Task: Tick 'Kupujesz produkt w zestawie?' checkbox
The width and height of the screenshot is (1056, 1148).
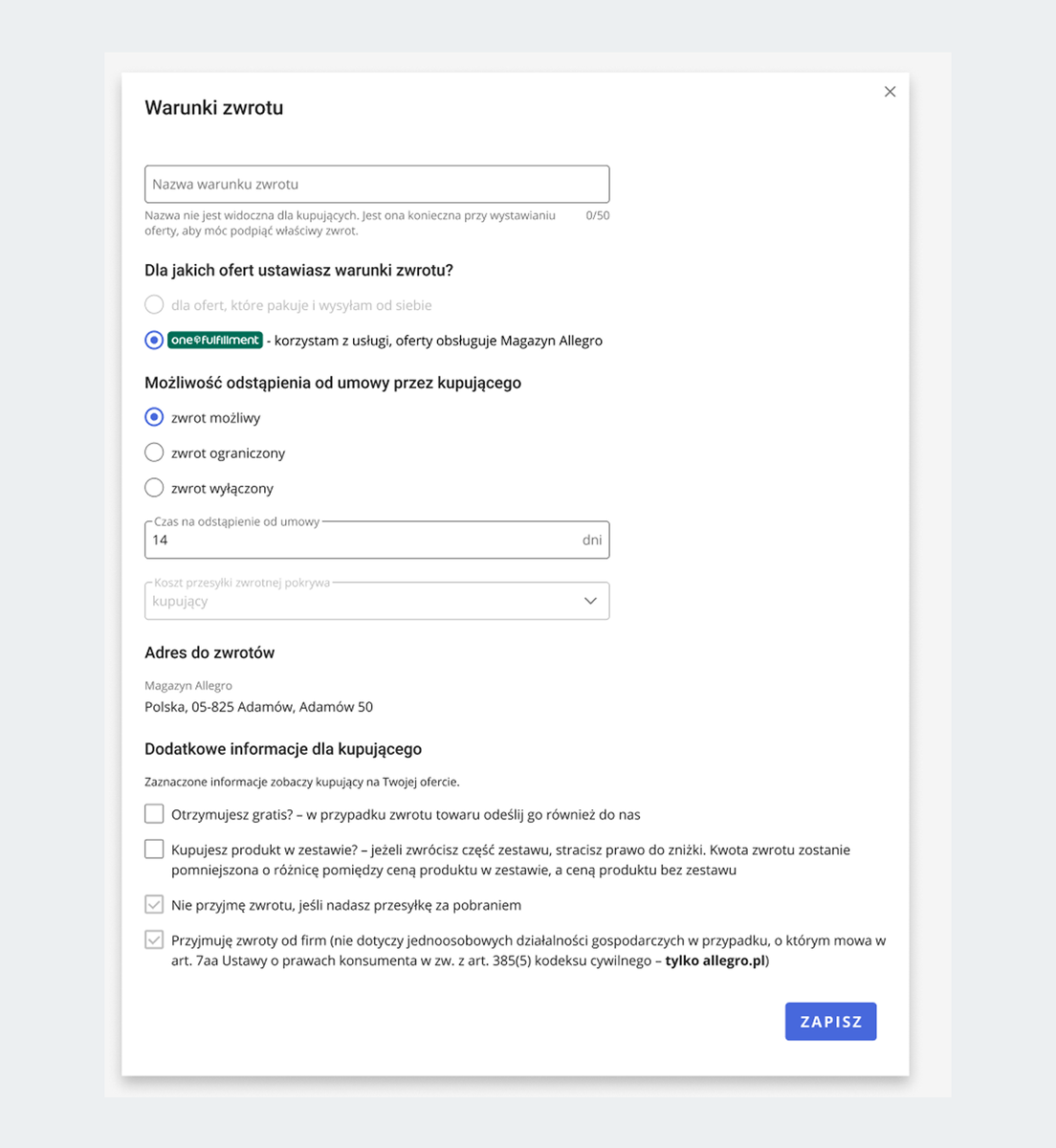Action: pos(154,850)
